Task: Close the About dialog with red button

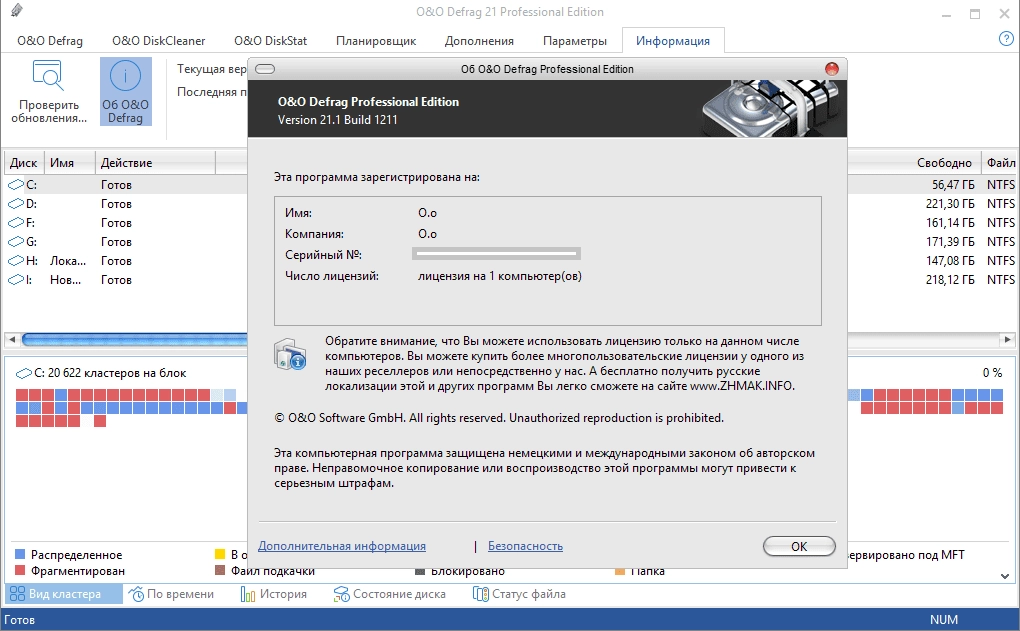Action: [x=831, y=69]
